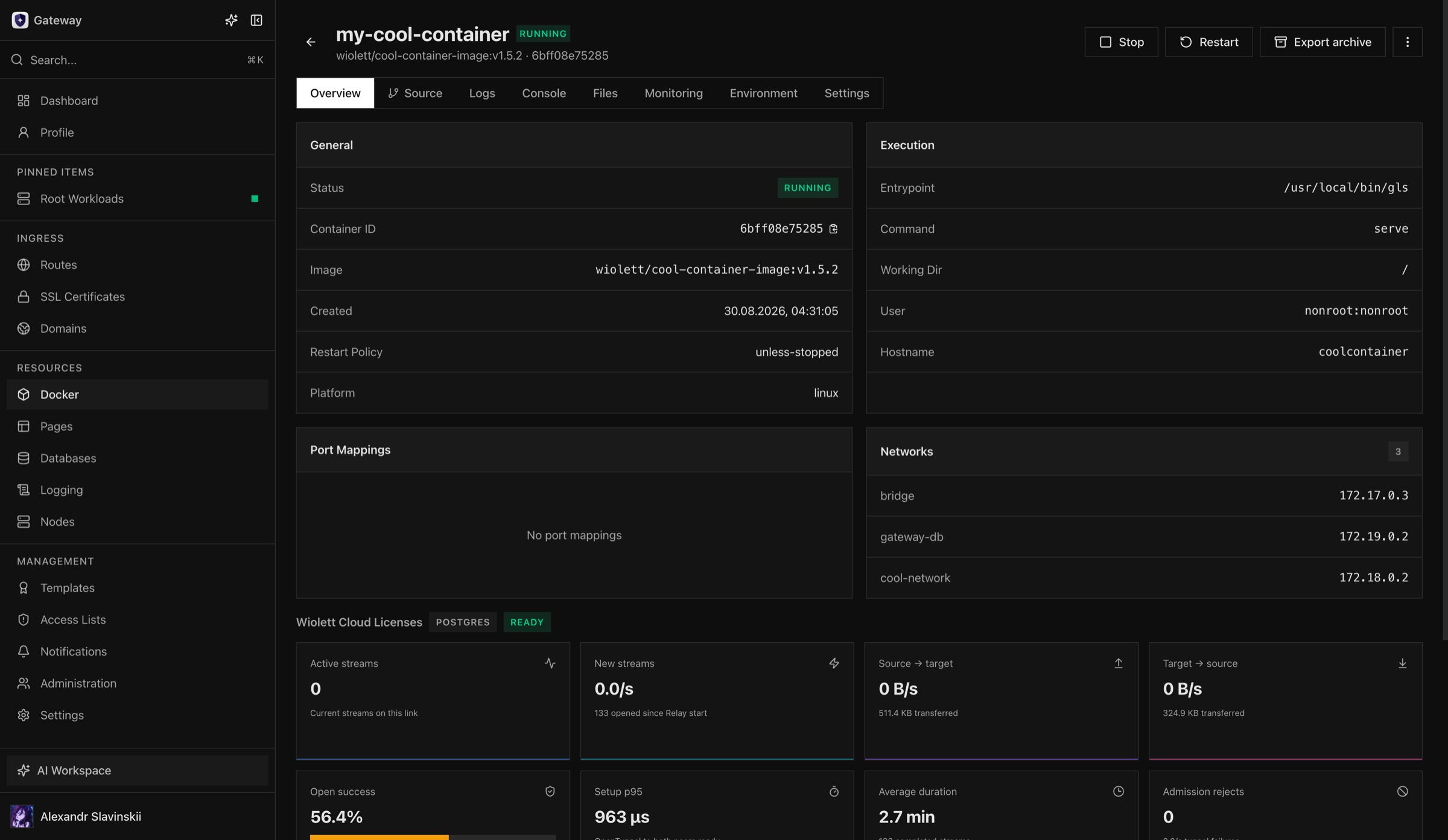This screenshot has height=840, width=1448.
Task: Open Routes under Ingress
Action: (x=138, y=265)
